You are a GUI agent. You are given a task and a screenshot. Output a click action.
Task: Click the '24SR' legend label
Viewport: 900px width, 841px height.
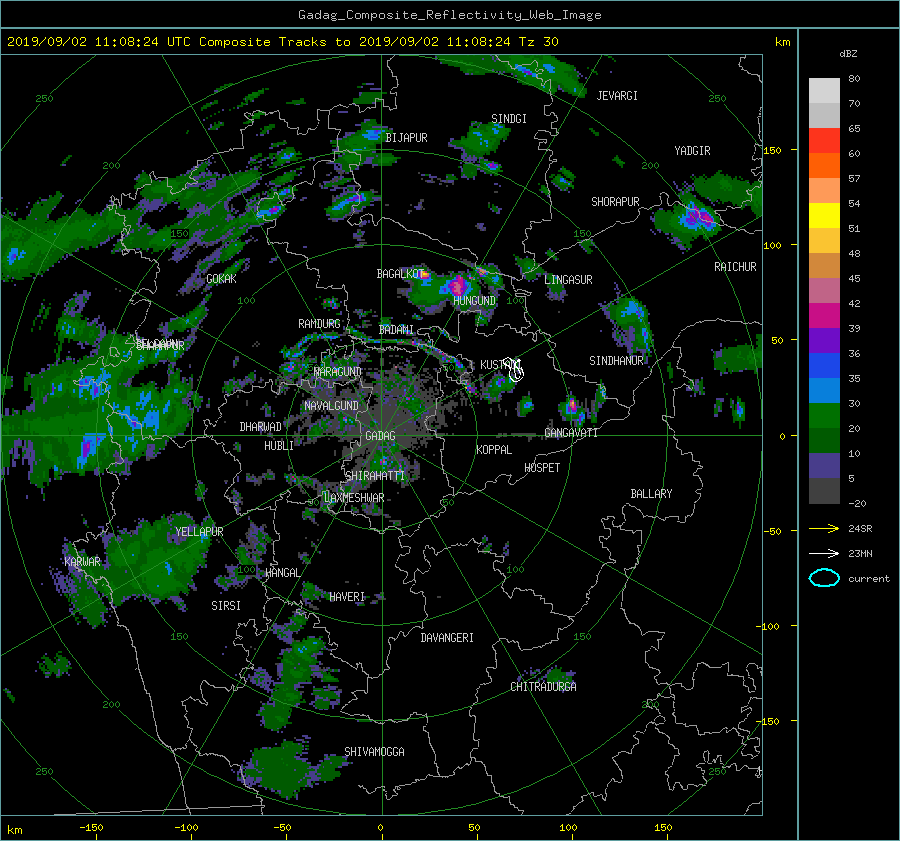[x=860, y=528]
